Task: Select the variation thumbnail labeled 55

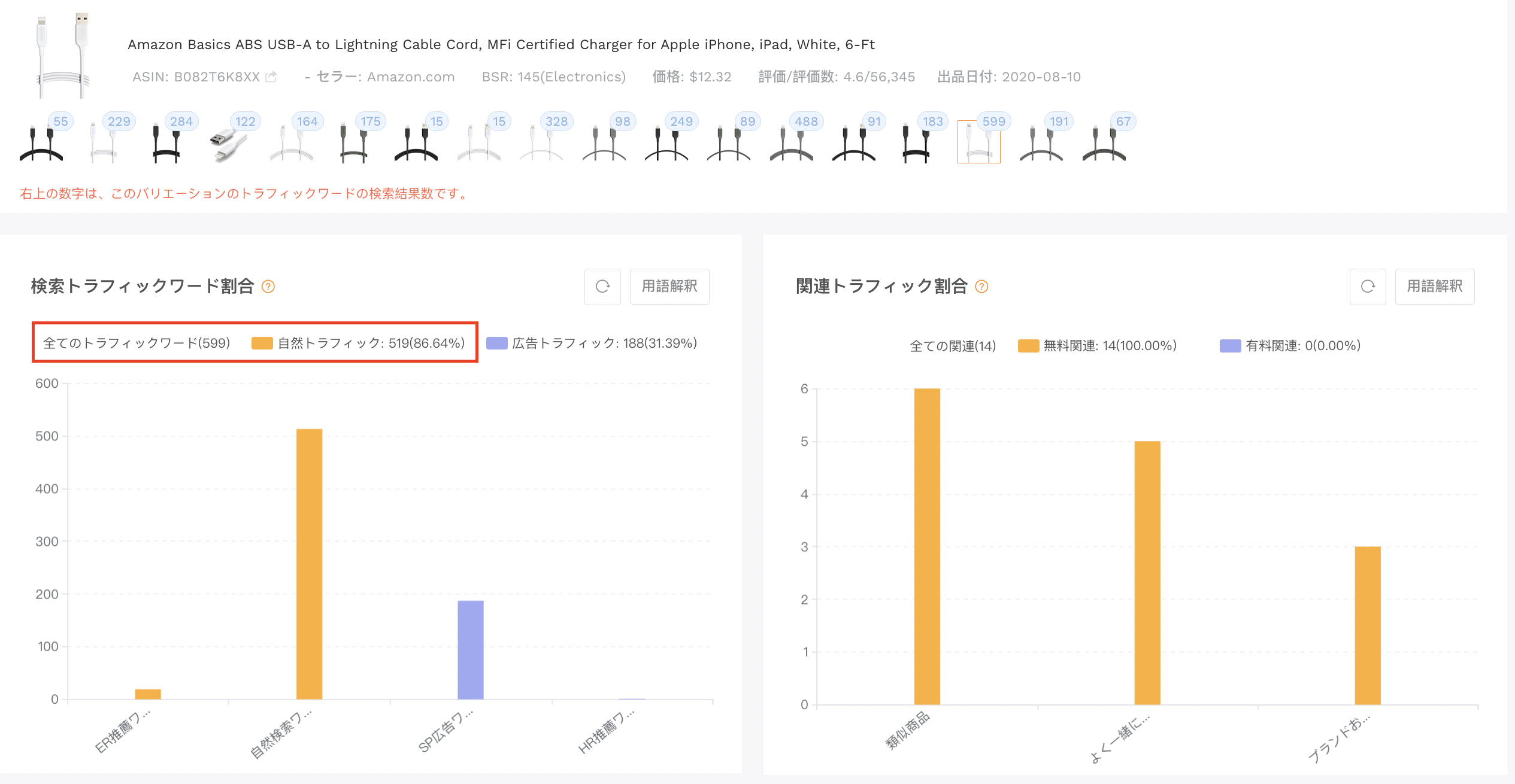Action: click(x=41, y=142)
